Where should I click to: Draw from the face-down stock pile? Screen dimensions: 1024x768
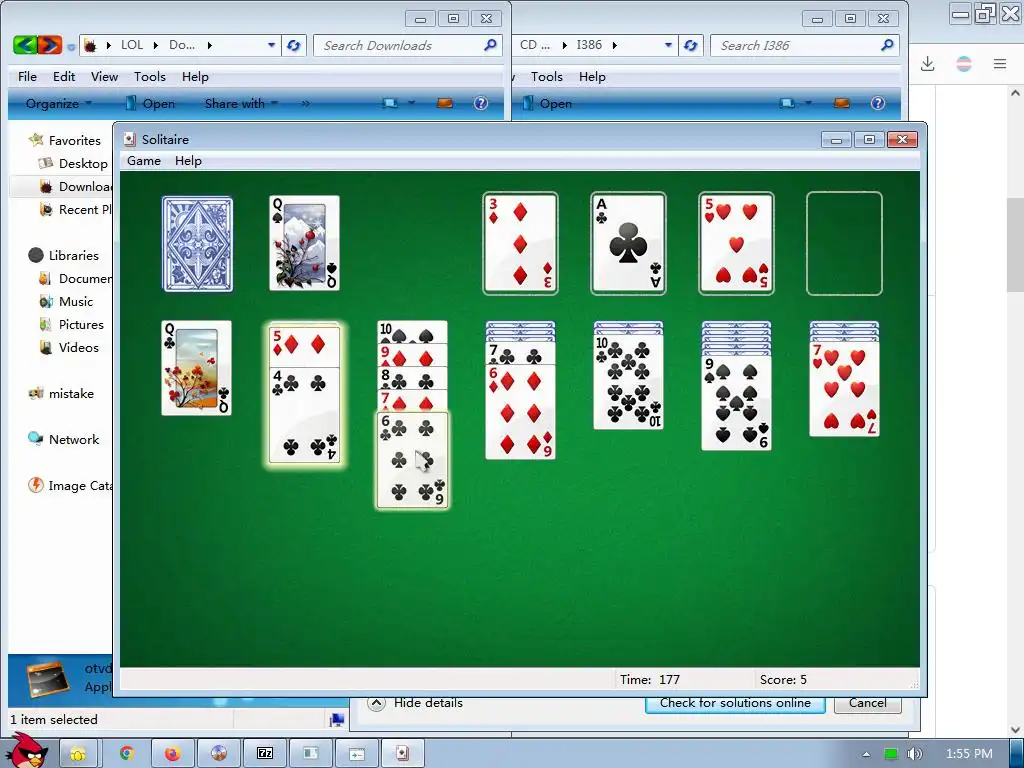coord(197,244)
